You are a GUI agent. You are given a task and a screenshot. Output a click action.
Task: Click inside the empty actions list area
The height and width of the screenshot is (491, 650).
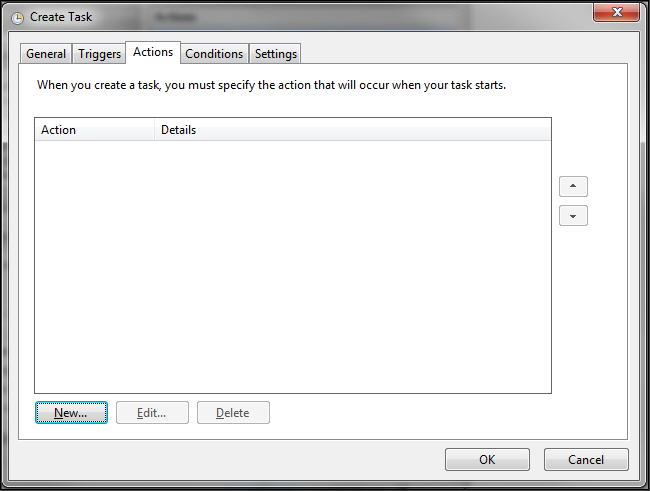292,265
